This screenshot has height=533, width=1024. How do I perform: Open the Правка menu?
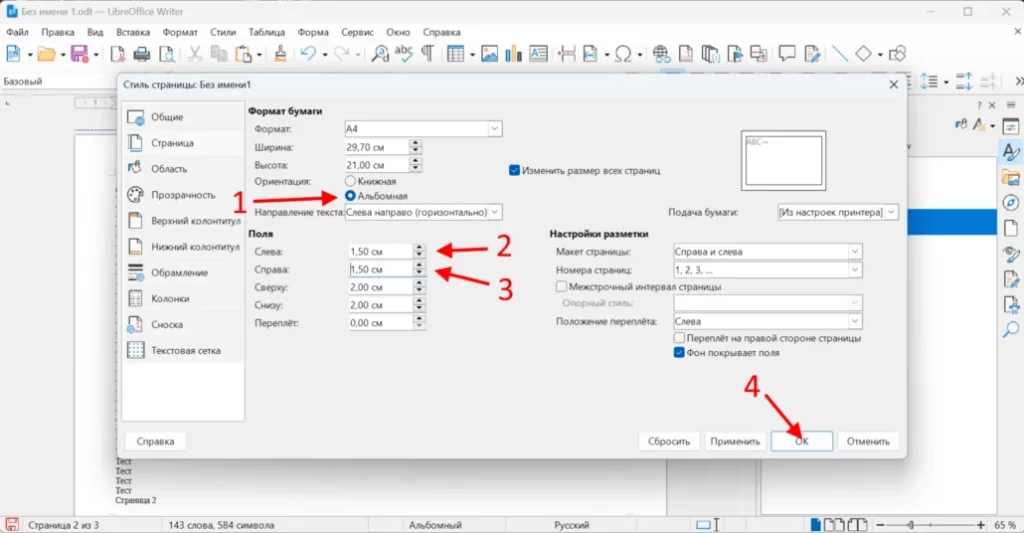point(57,32)
